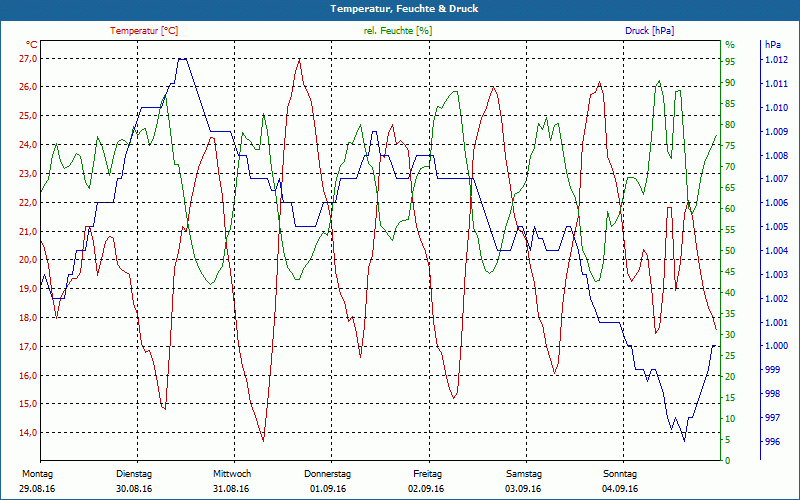Select the green 'rel. Feuchte [%]' legend label

tap(398, 31)
